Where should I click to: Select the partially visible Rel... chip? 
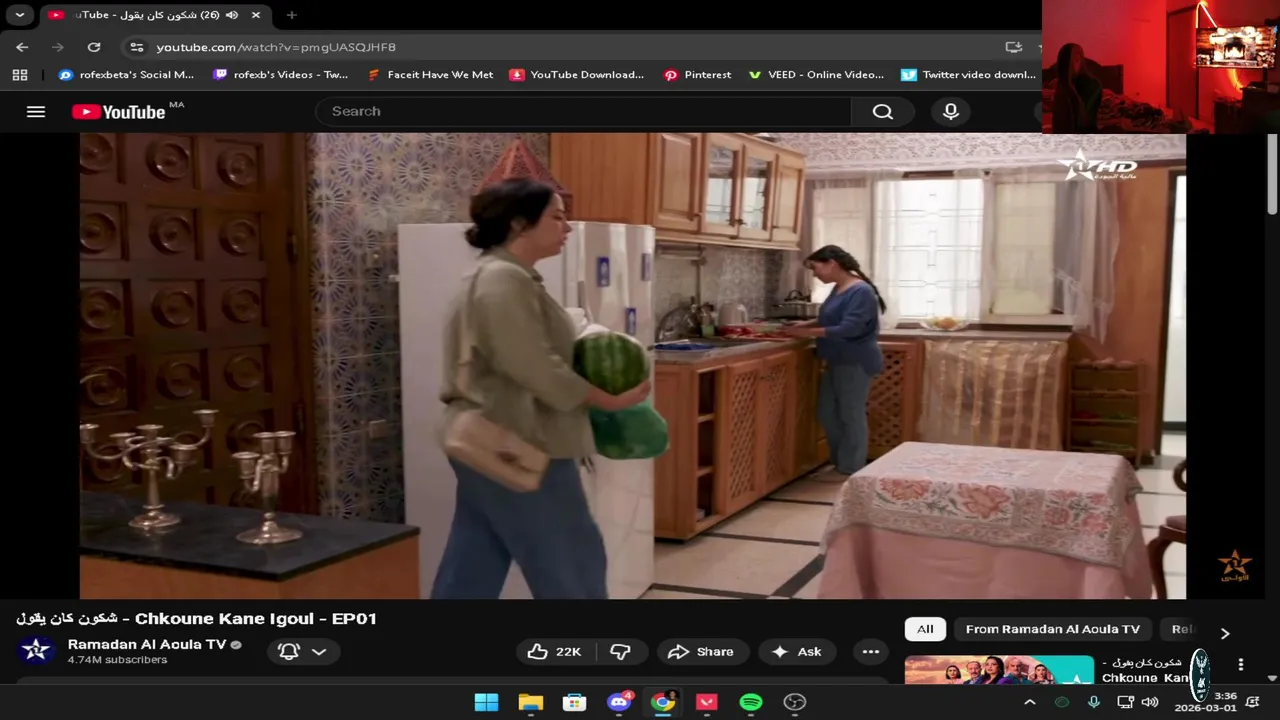tap(1183, 629)
